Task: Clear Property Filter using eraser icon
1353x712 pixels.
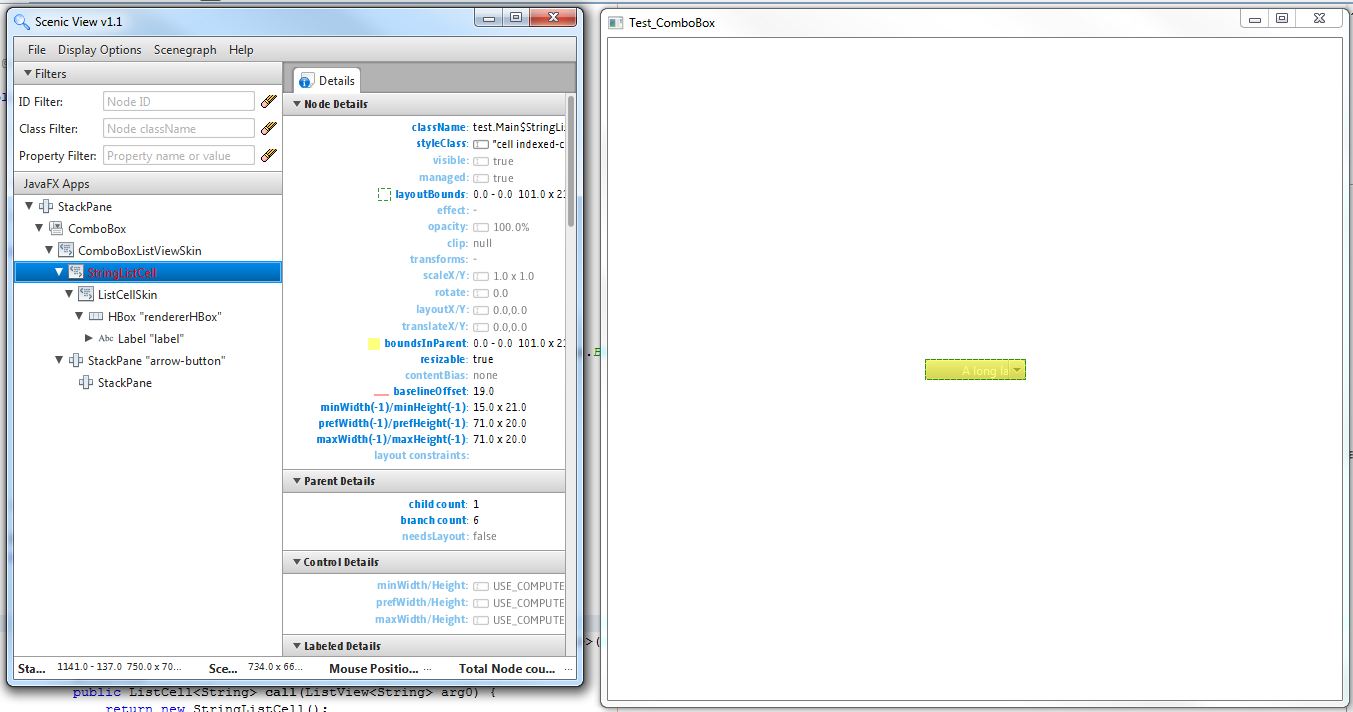Action: [x=268, y=155]
